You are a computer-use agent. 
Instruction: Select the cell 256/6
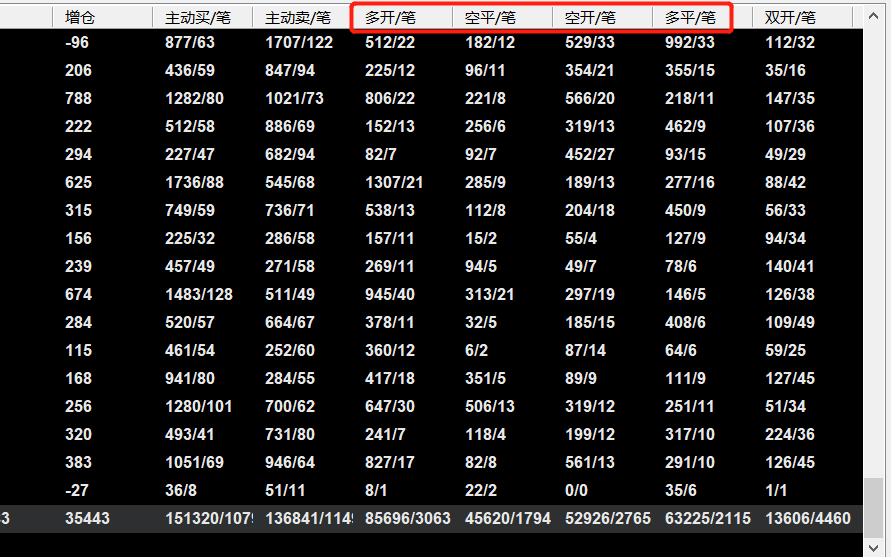click(485, 126)
